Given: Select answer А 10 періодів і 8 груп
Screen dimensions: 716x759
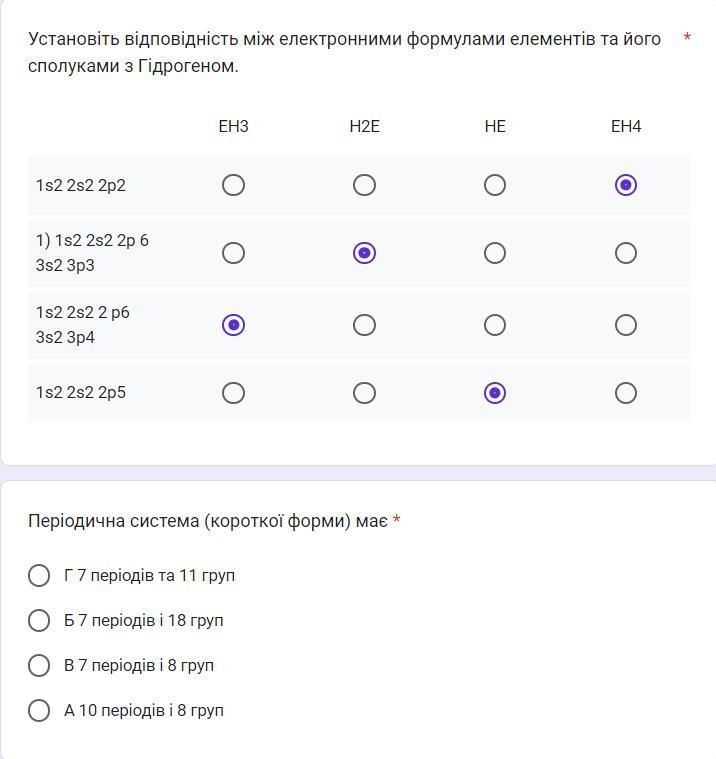Looking at the screenshot, I should point(39,710).
